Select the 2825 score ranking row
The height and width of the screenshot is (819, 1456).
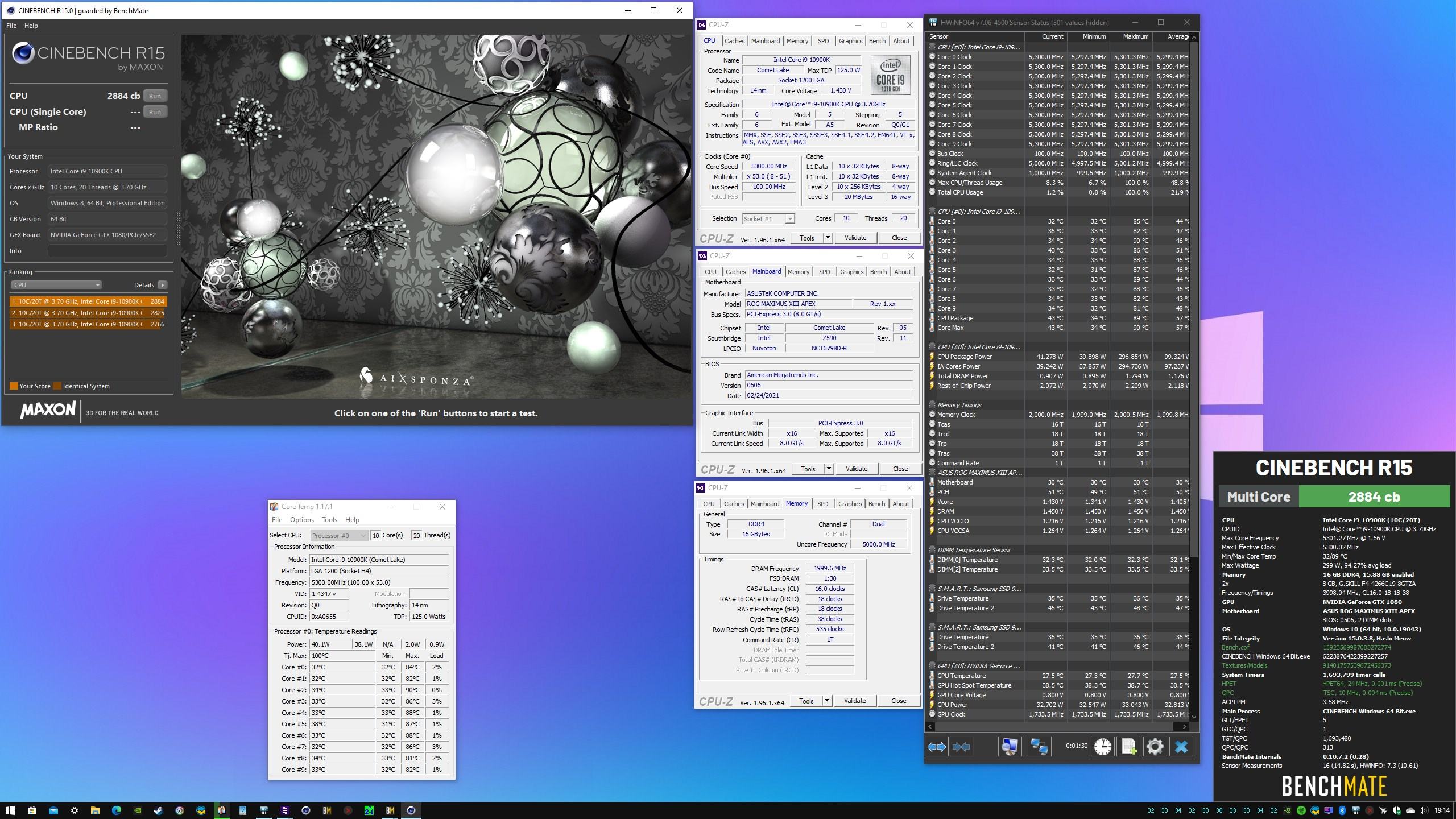[88, 313]
